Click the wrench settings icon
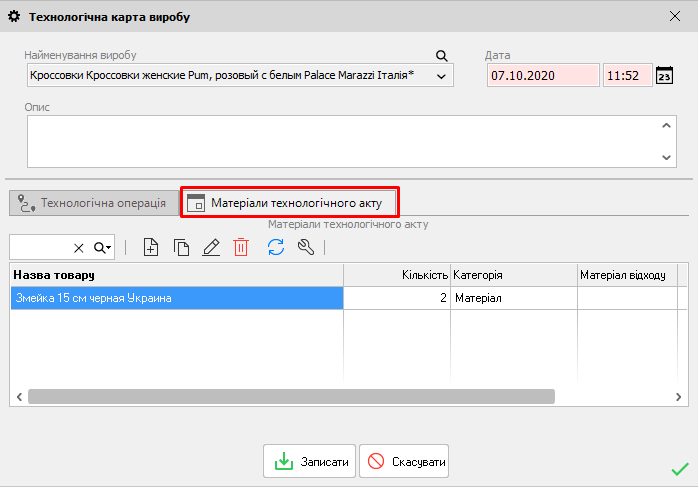Image resolution: width=698 pixels, height=487 pixels. tap(306, 248)
